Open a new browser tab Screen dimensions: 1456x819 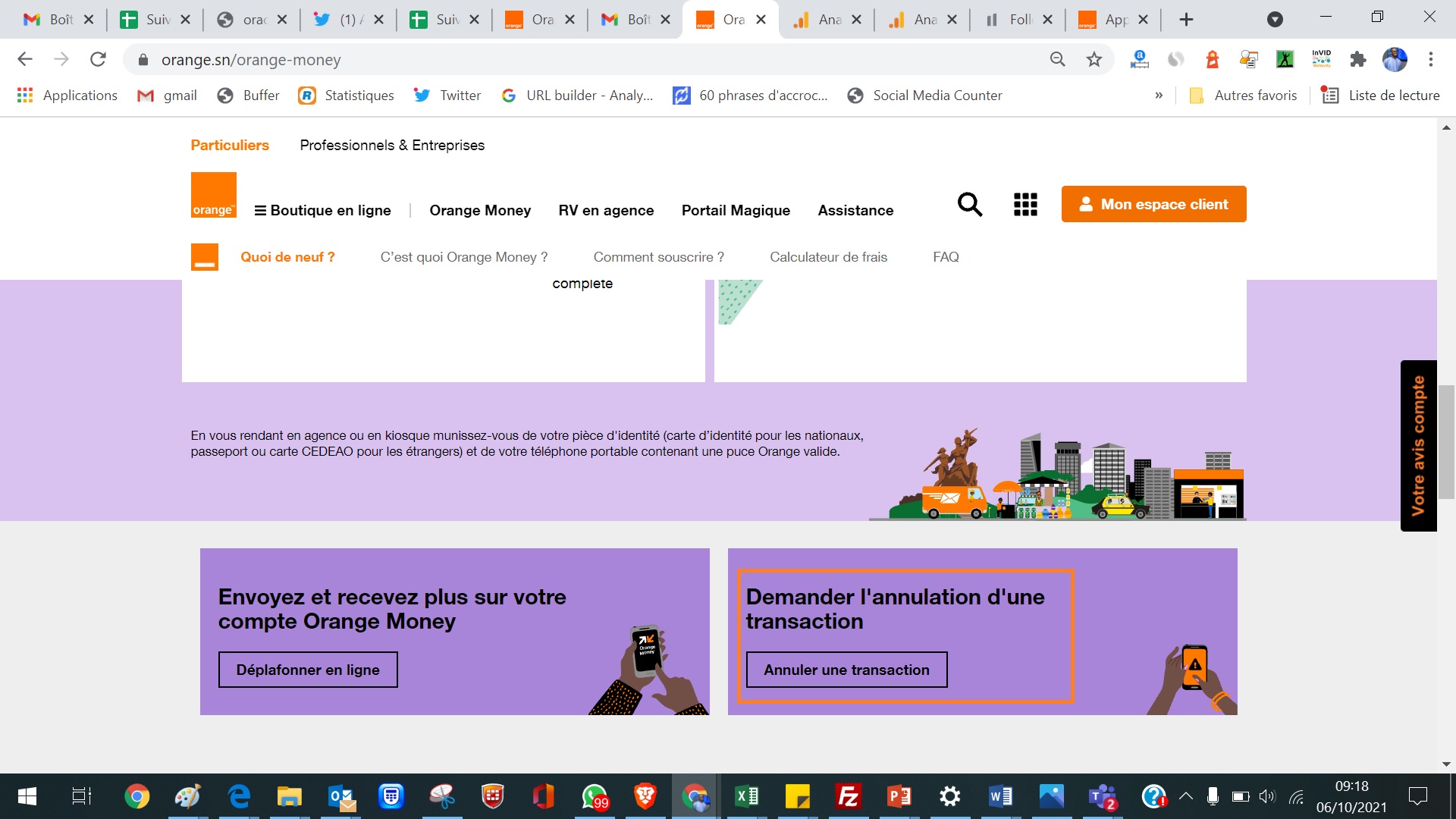pos(1187,20)
